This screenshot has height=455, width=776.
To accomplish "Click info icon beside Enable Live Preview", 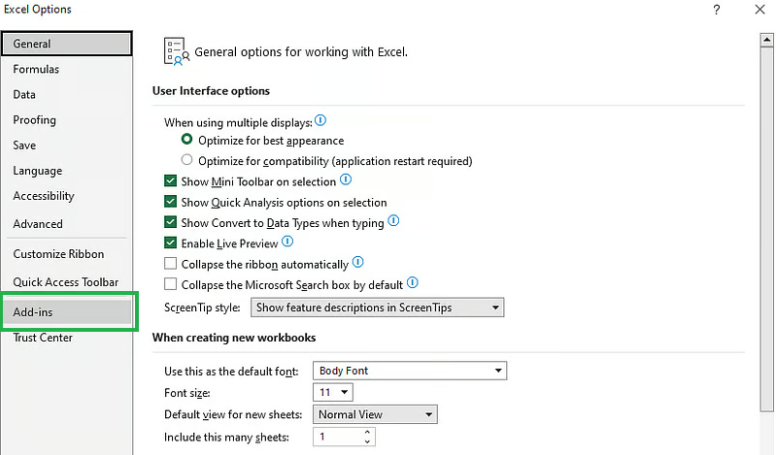I will 287,242.
